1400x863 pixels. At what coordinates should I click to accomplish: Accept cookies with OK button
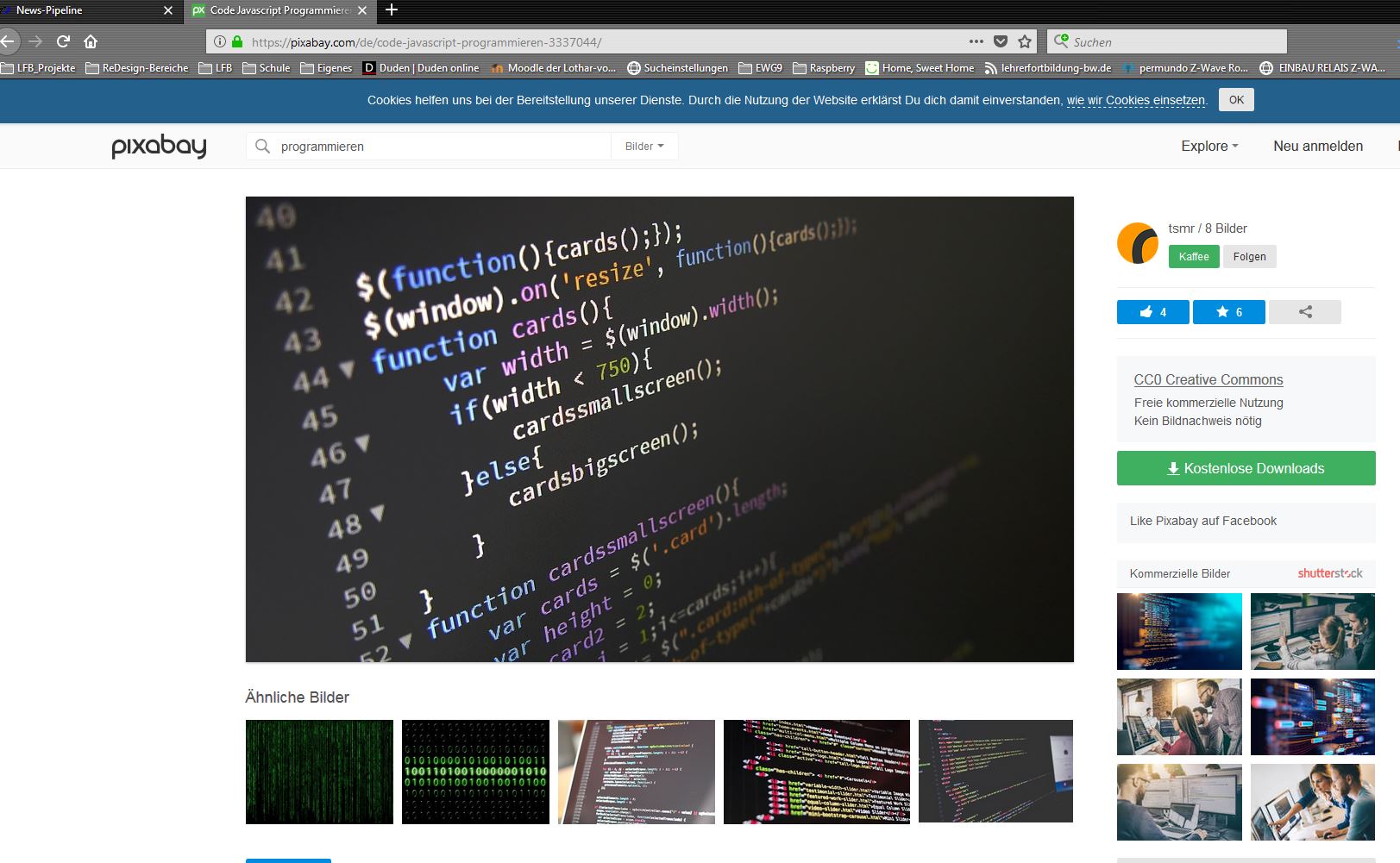[x=1236, y=100]
